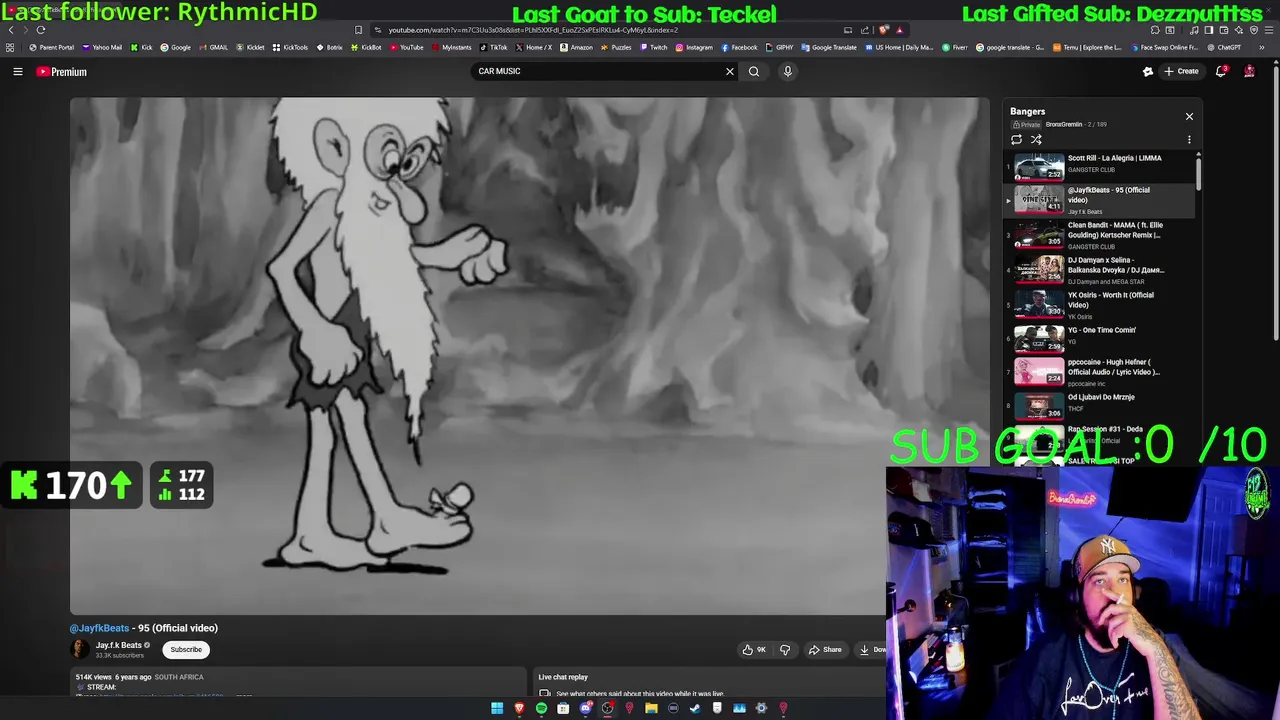1280x720 pixels.
Task: Open the Jay.f.k Beats channel name
Action: tap(118, 645)
